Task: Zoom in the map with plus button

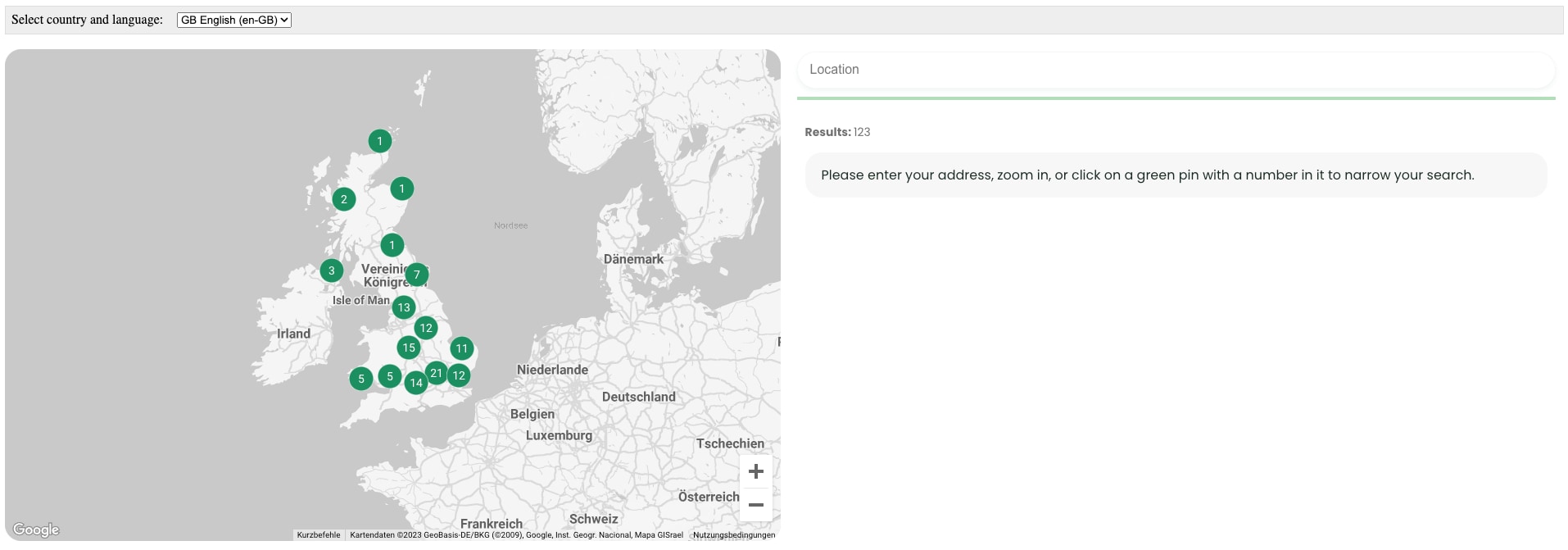Action: coord(756,471)
